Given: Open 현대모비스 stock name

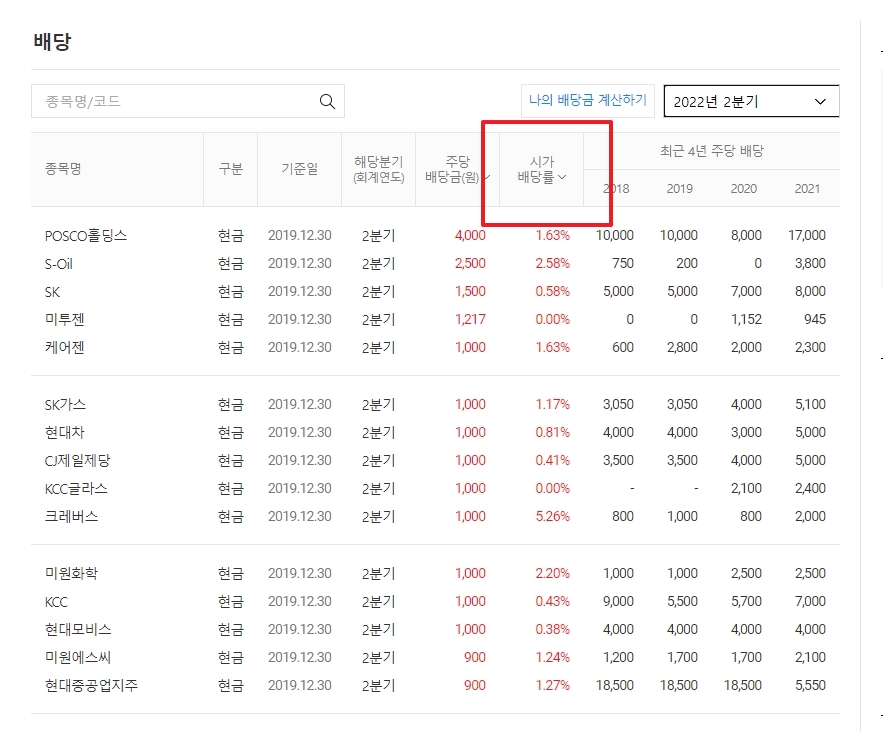Looking at the screenshot, I should 78,630.
